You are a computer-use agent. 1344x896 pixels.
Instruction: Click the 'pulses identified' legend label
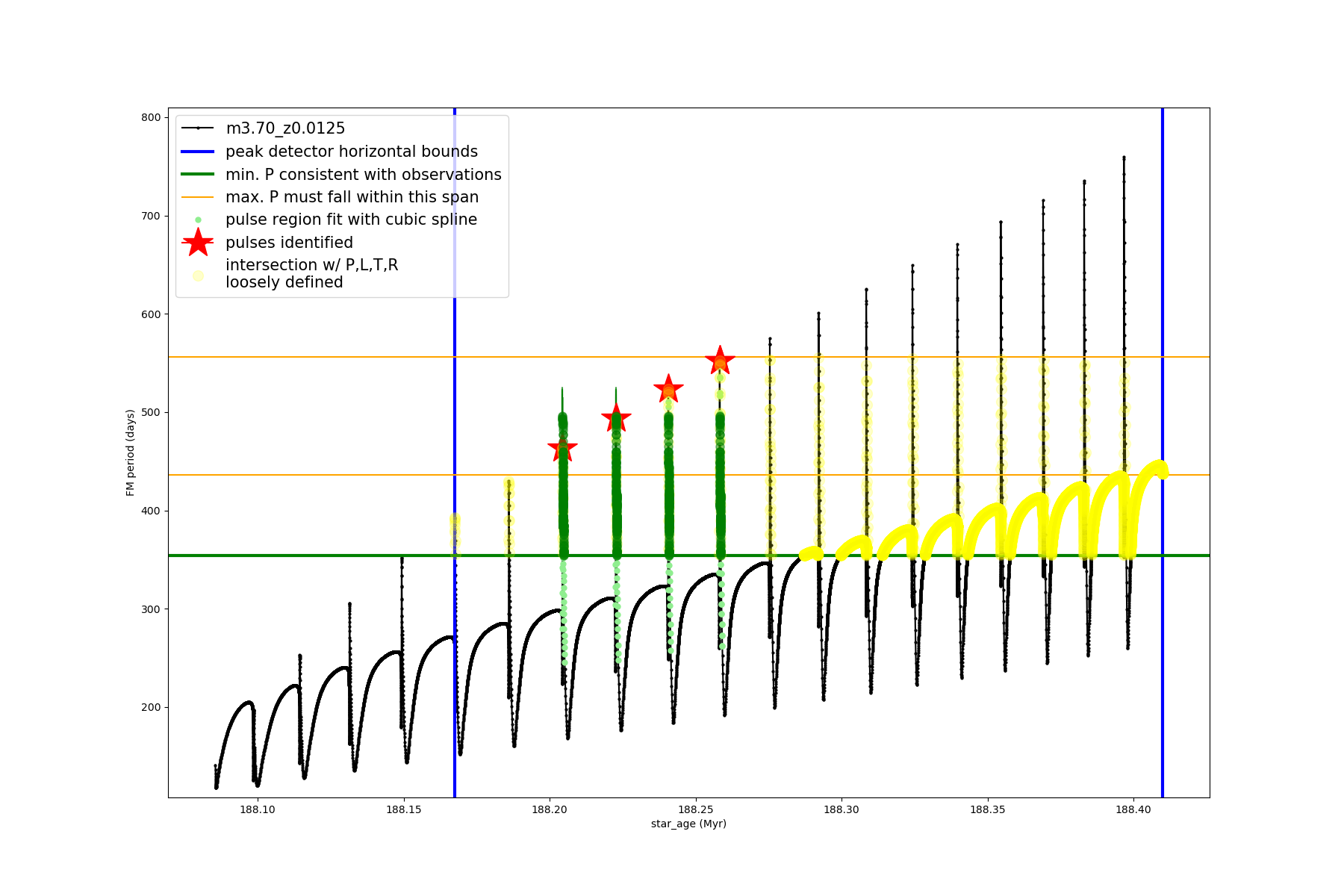click(x=290, y=243)
